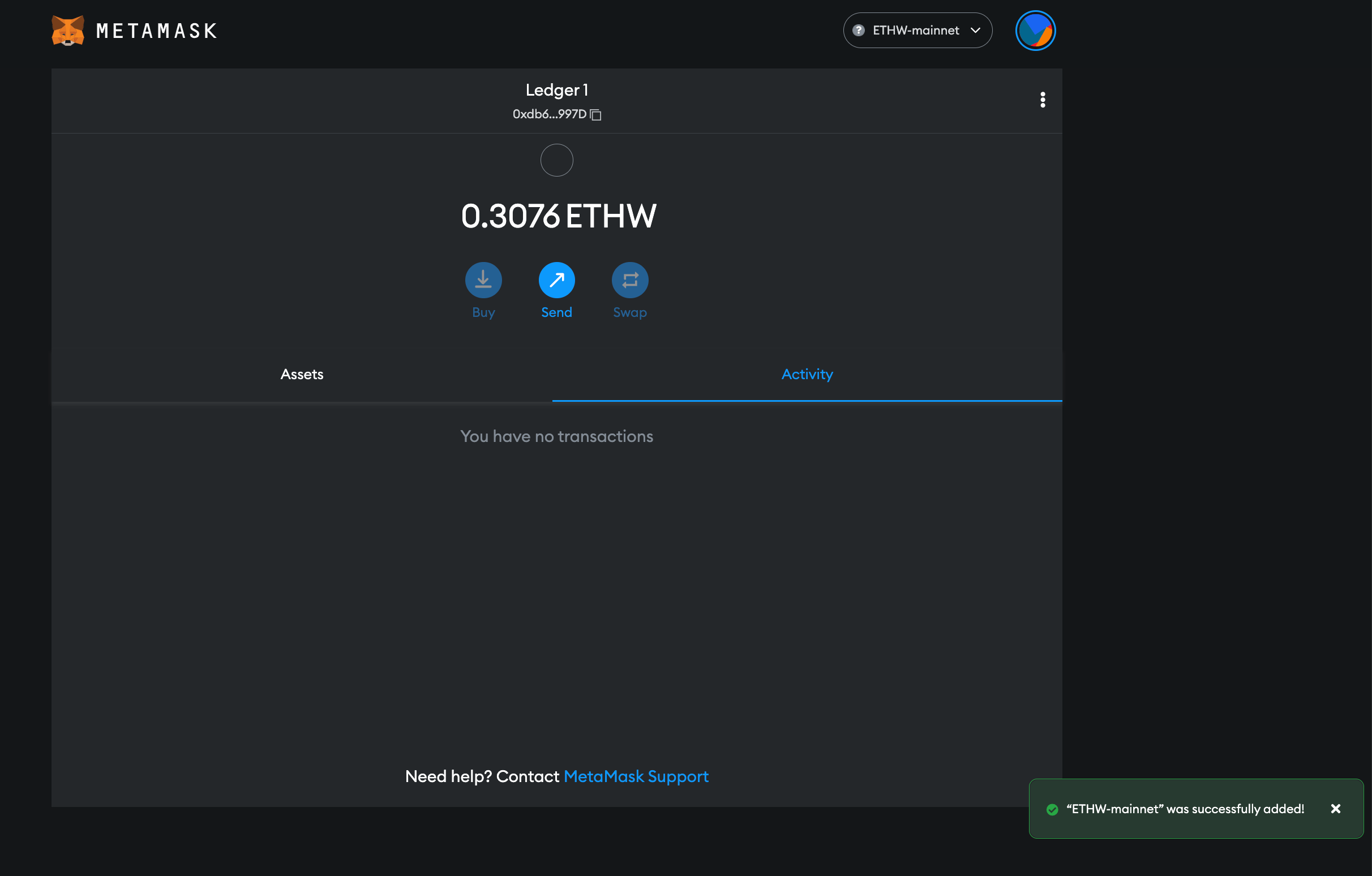This screenshot has width=1372, height=876.
Task: Switch to the Assets tab
Action: point(302,374)
